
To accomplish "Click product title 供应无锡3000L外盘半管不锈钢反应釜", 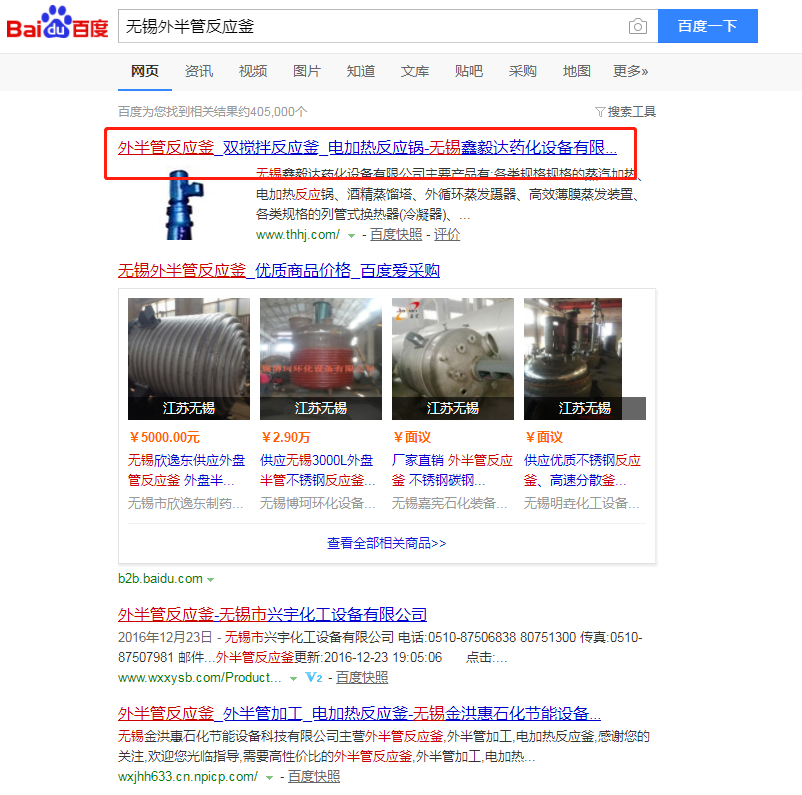I will click(318, 470).
